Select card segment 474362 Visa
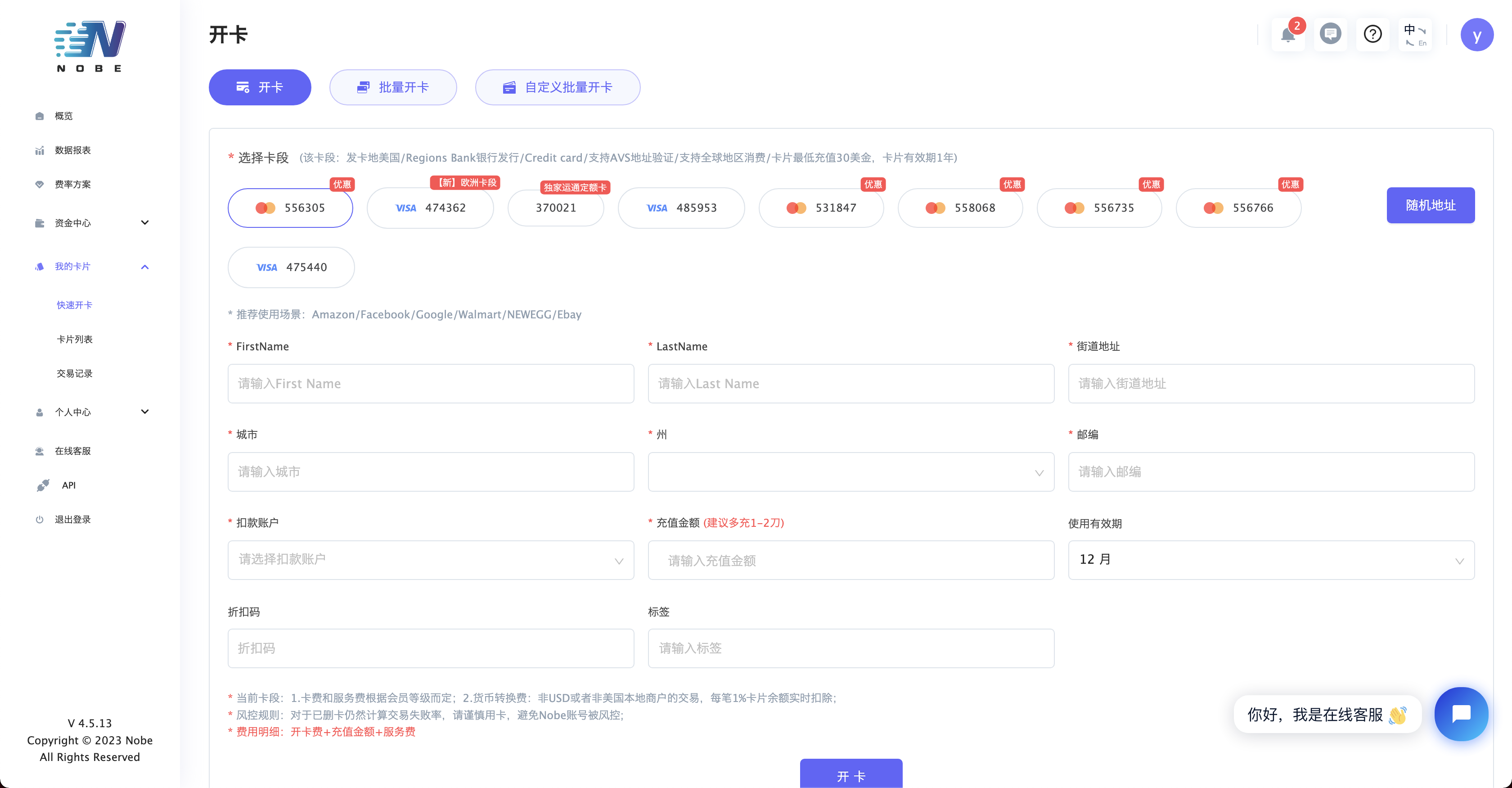The height and width of the screenshot is (788, 1512). click(430, 208)
